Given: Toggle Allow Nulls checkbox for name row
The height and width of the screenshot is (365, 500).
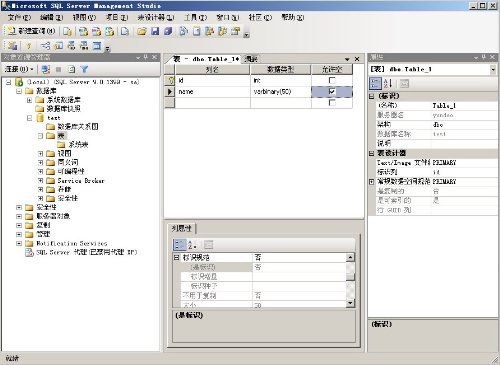Looking at the screenshot, I should (x=332, y=91).
